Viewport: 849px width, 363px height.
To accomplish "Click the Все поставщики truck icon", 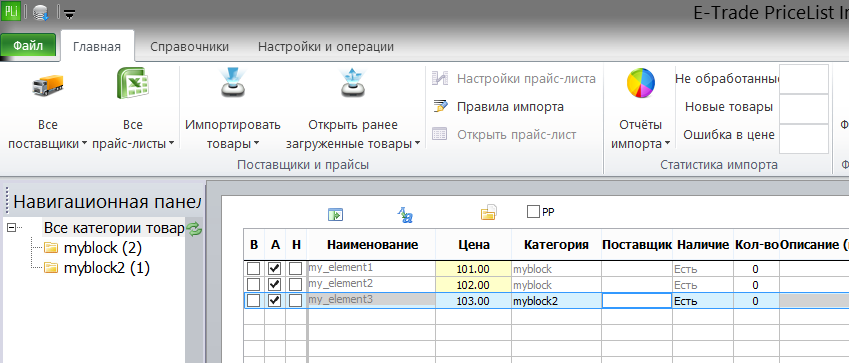I will pyautogui.click(x=48, y=85).
